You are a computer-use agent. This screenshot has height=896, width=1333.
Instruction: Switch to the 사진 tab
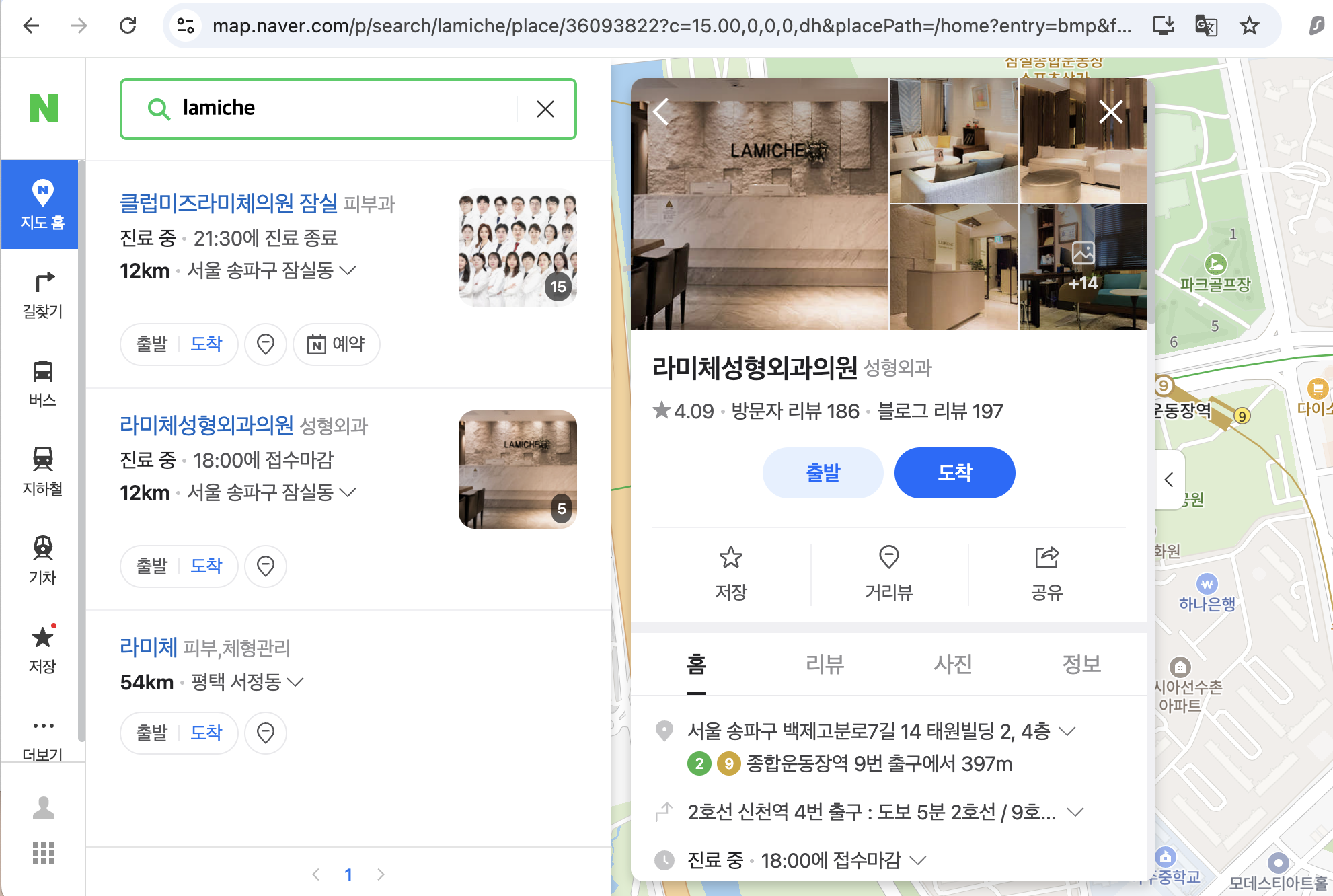coord(953,665)
